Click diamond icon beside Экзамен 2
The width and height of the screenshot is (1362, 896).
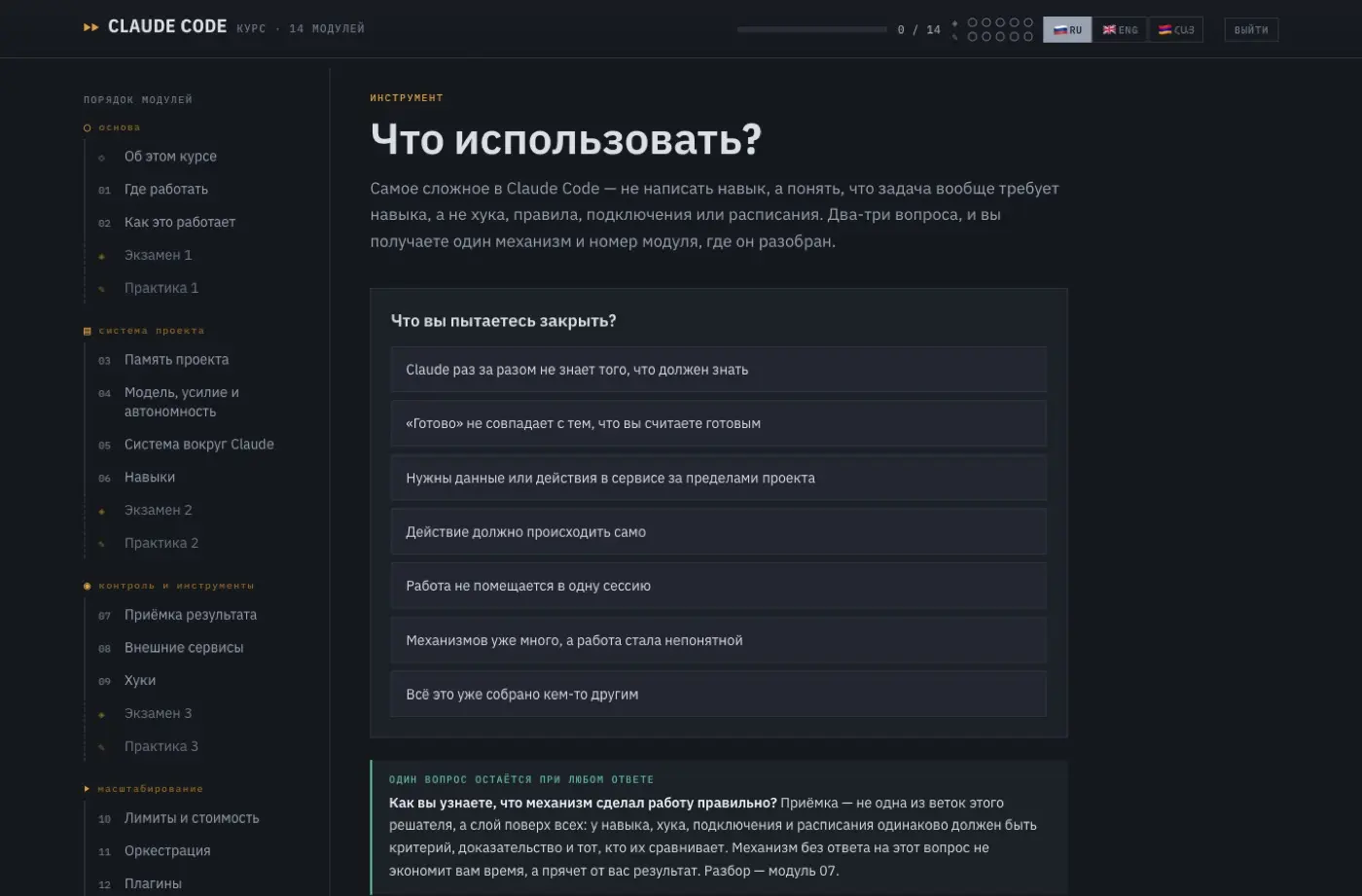coord(102,511)
